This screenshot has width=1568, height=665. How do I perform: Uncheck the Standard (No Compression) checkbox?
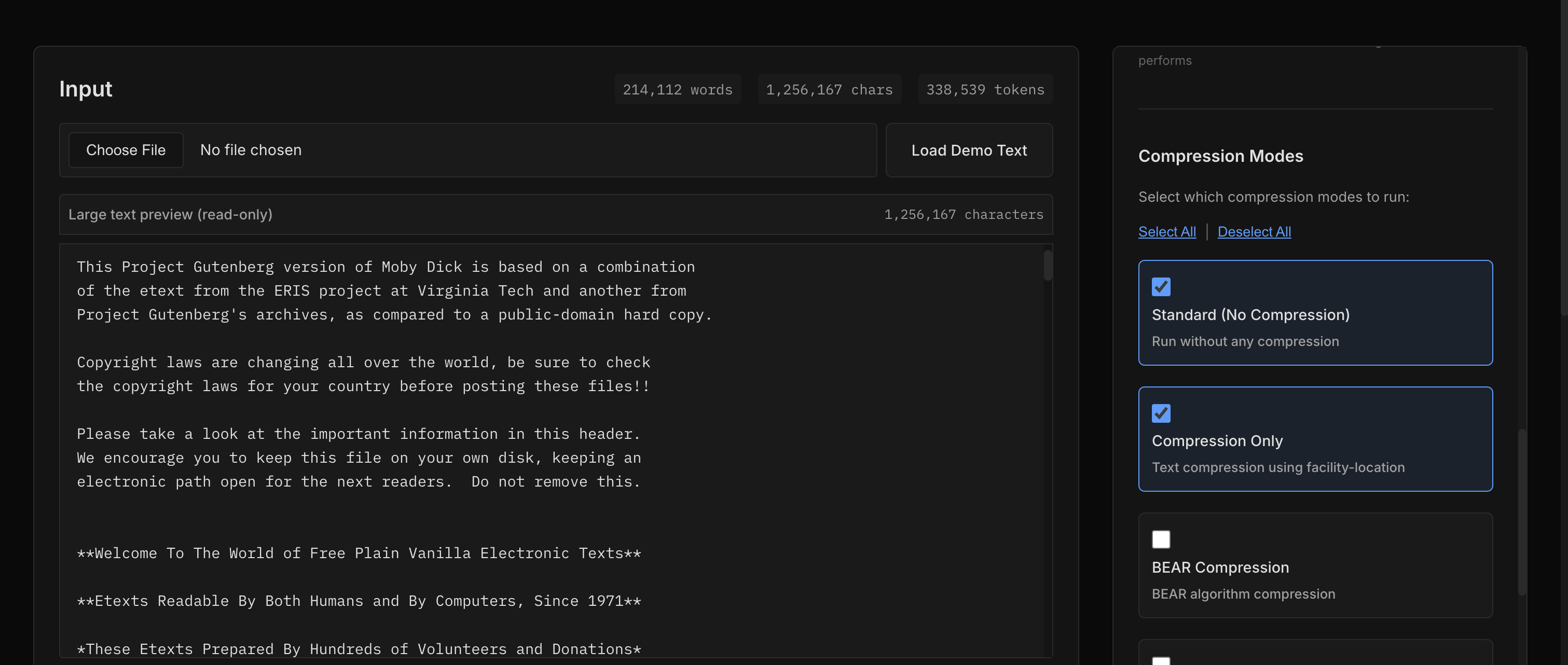[x=1160, y=287]
